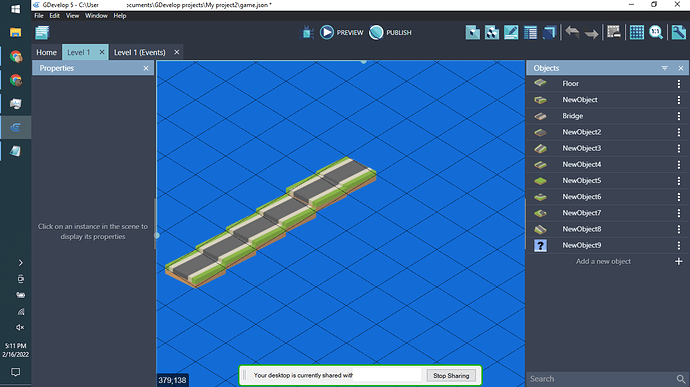Screen dimensions: 690x387
Task: Open the layers editor icon
Action: click(x=549, y=33)
